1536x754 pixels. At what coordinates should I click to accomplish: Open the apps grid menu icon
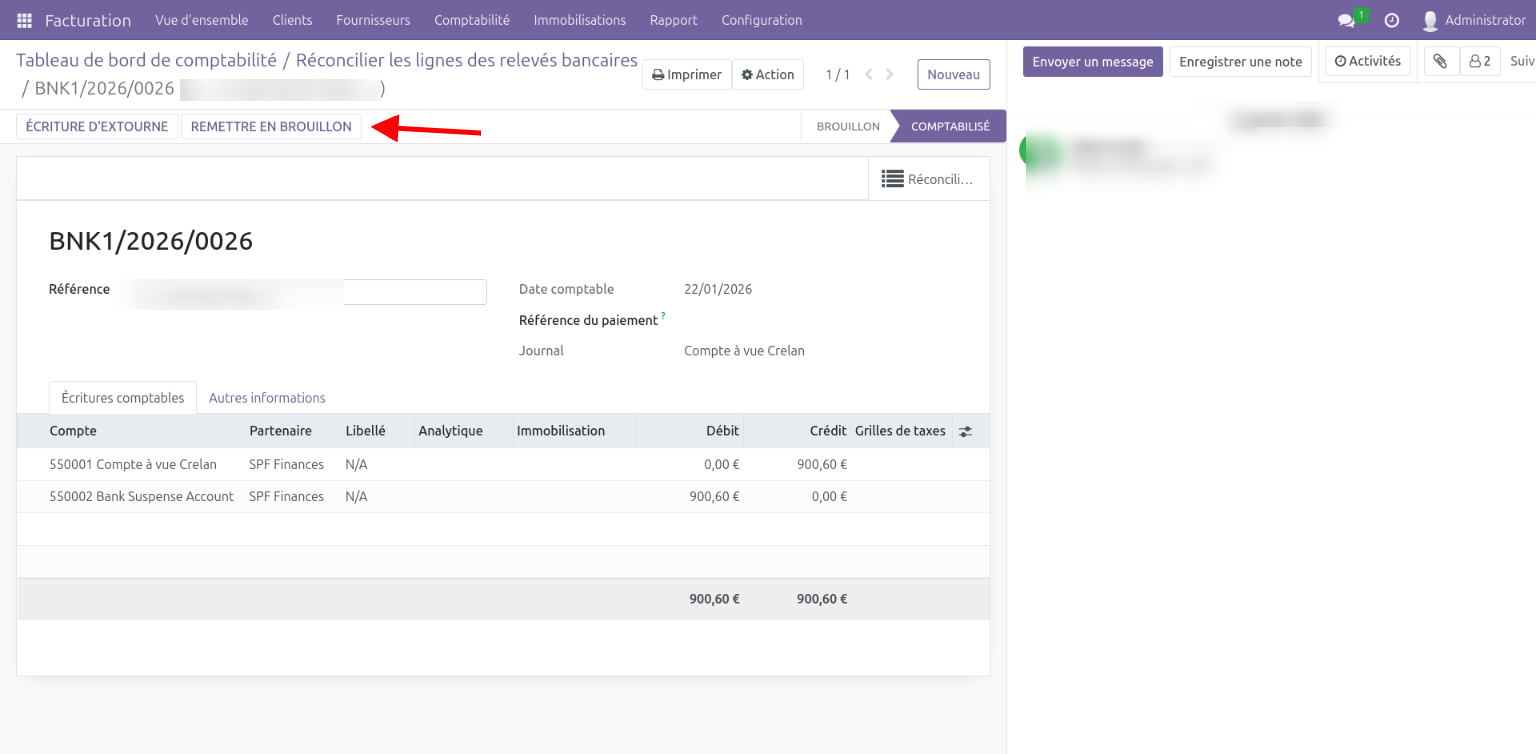tap(25, 20)
